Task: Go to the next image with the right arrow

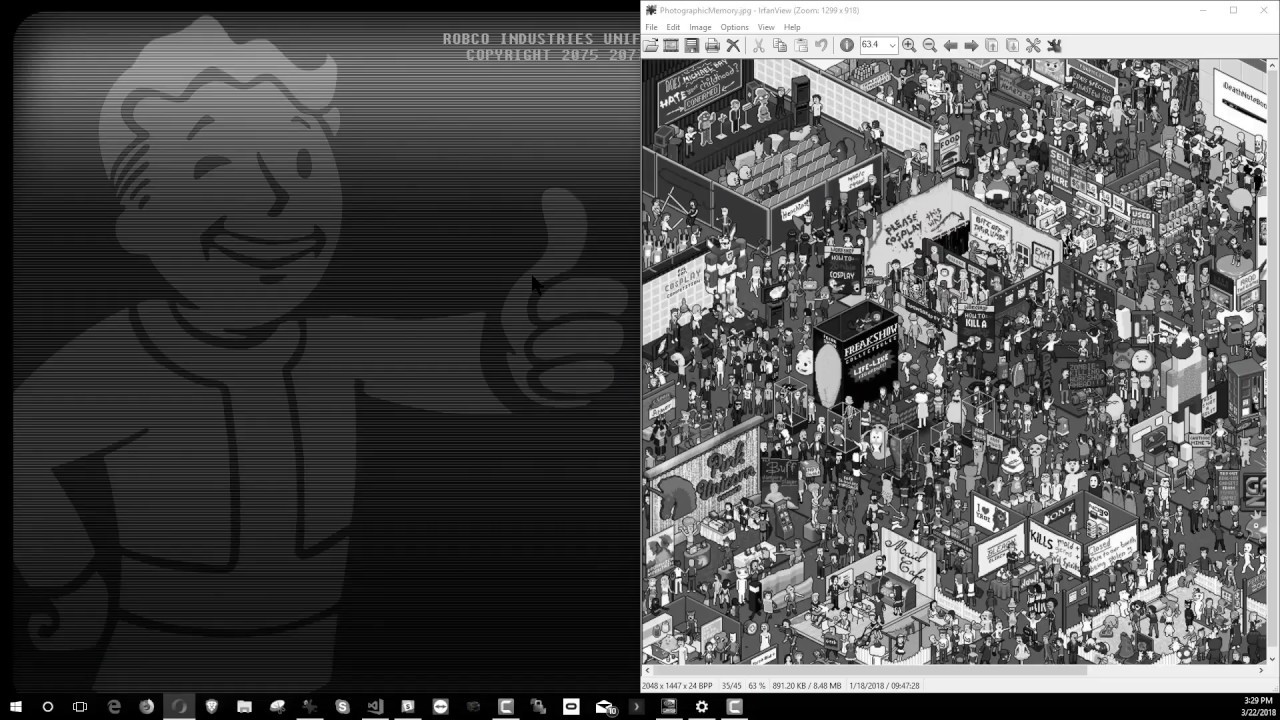Action: (x=971, y=45)
